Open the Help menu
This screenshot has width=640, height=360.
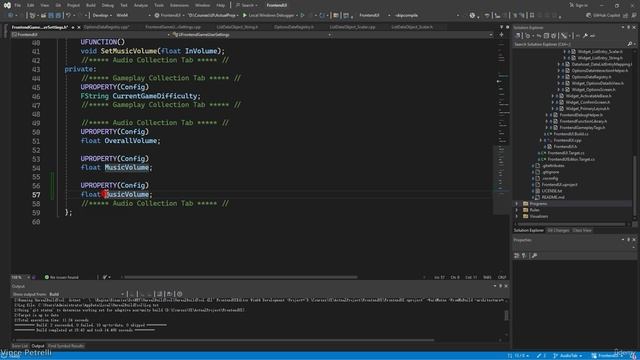(220, 5)
